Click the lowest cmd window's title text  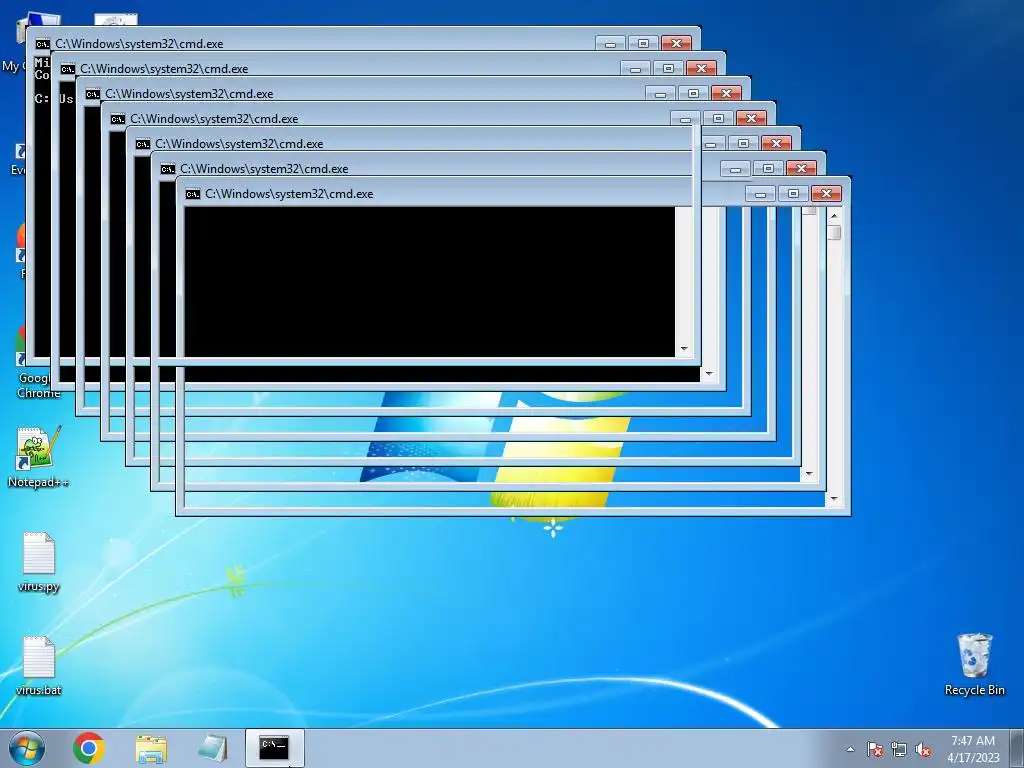click(289, 194)
